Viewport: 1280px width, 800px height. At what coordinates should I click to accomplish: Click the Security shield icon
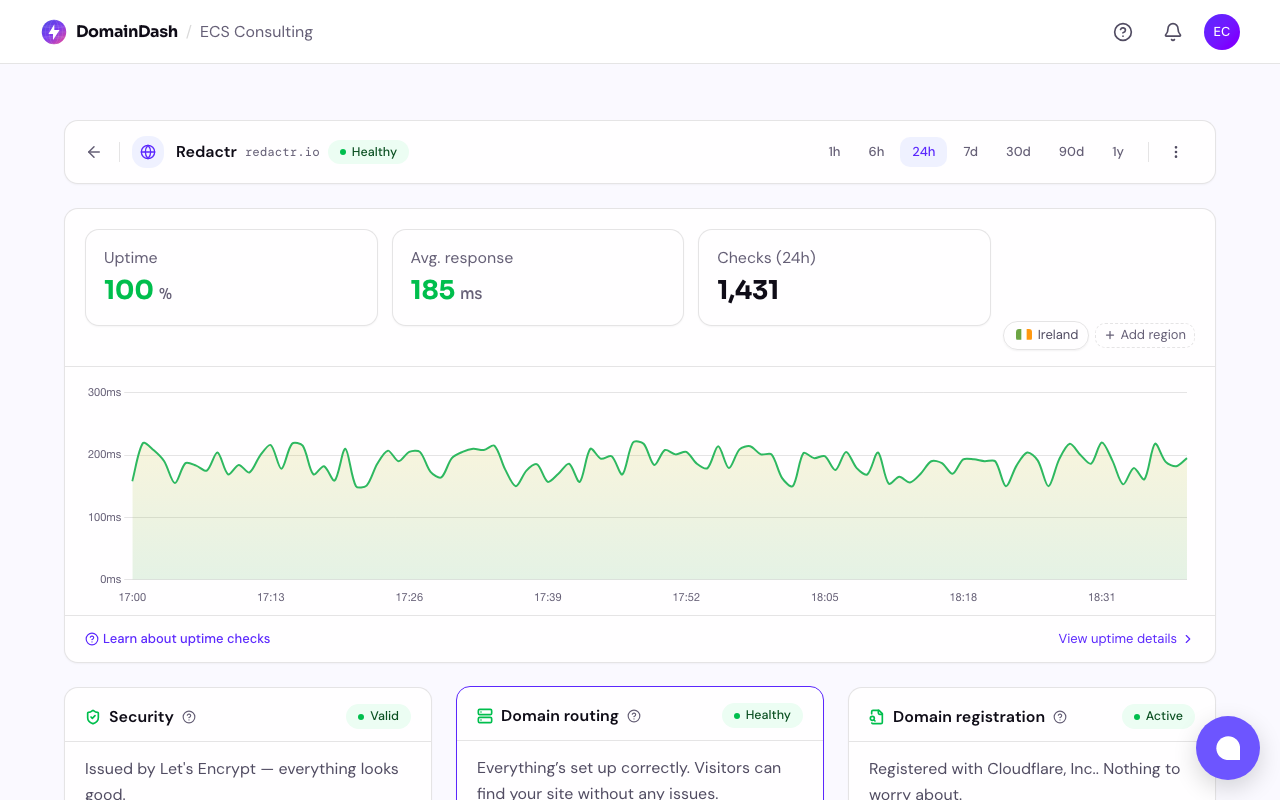[91, 716]
